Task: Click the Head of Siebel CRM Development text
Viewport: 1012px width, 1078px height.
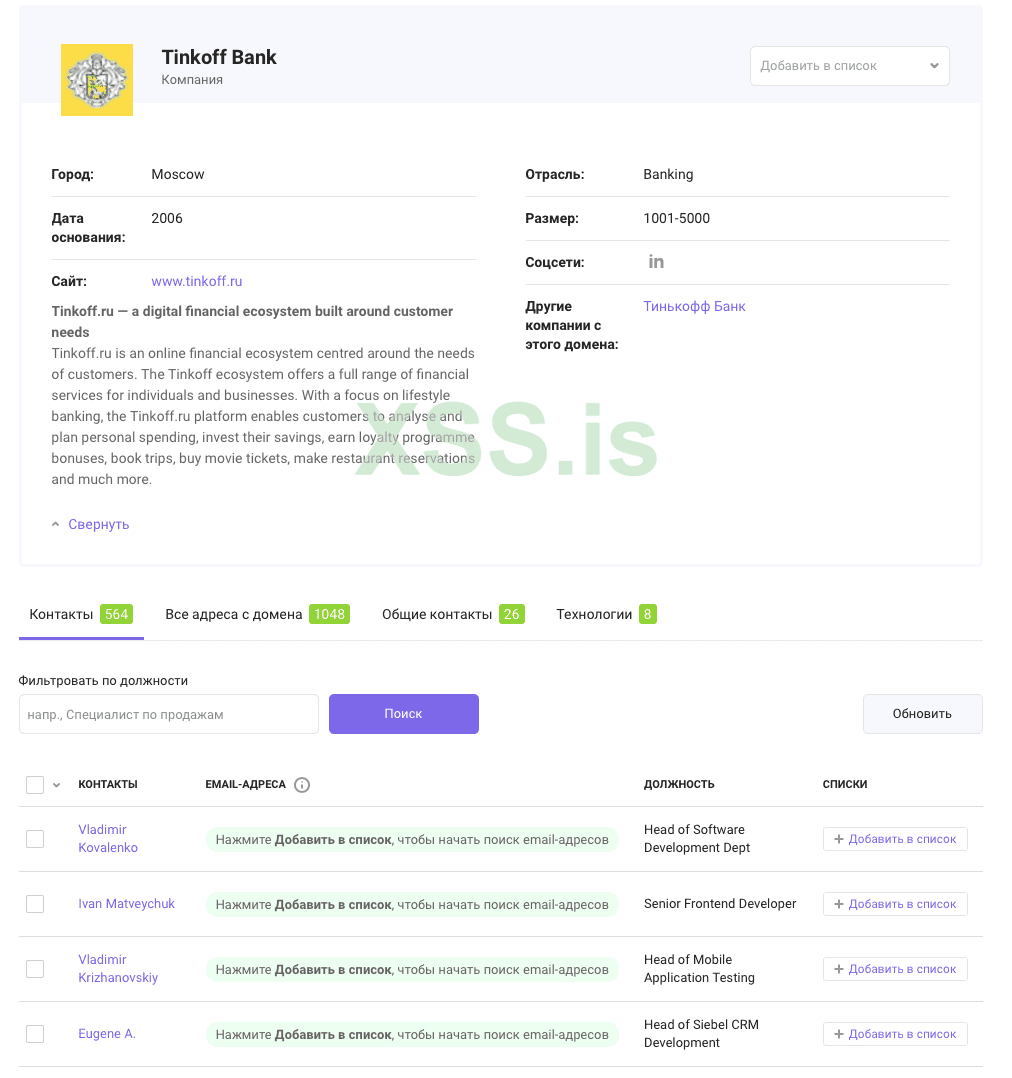Action: pyautogui.click(x=701, y=1034)
